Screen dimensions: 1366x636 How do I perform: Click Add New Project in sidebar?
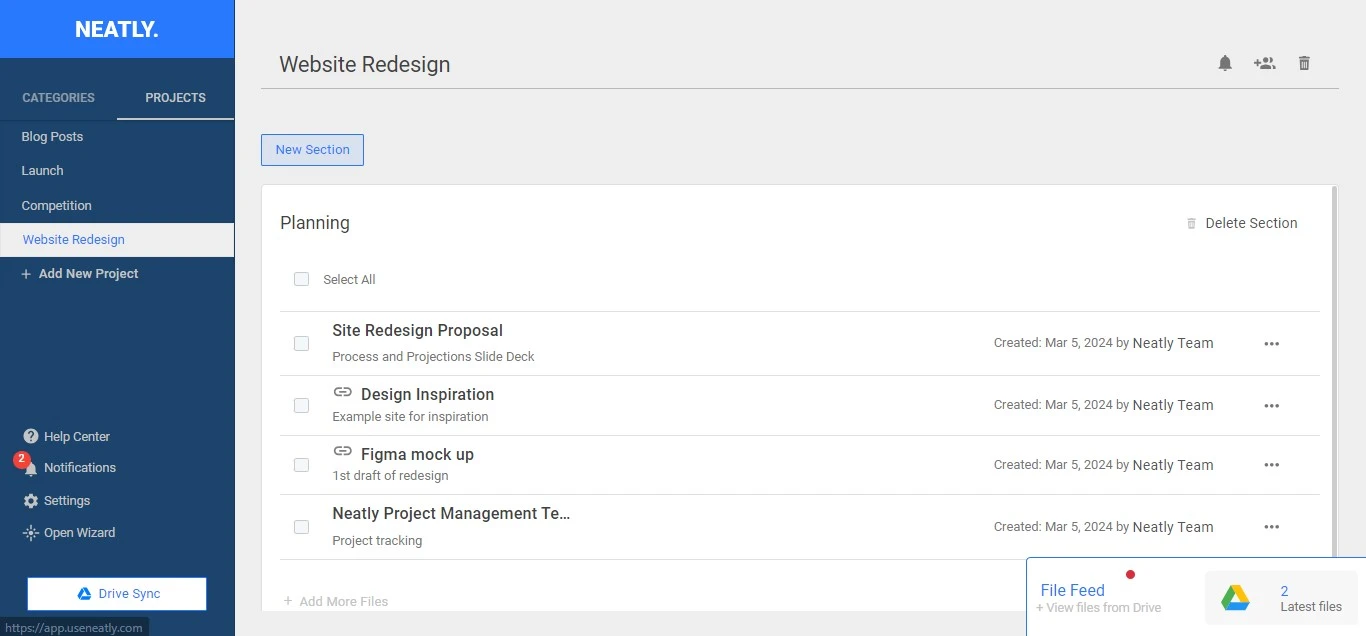[80, 274]
